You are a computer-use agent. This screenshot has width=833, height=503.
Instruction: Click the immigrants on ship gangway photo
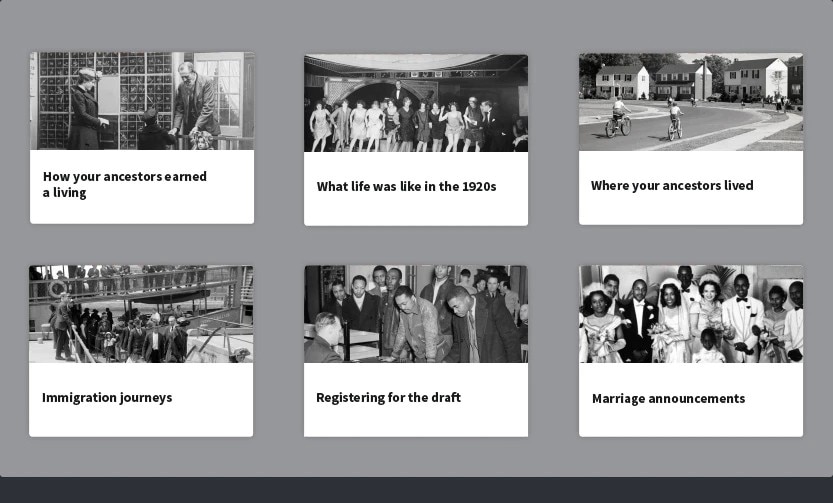141,313
